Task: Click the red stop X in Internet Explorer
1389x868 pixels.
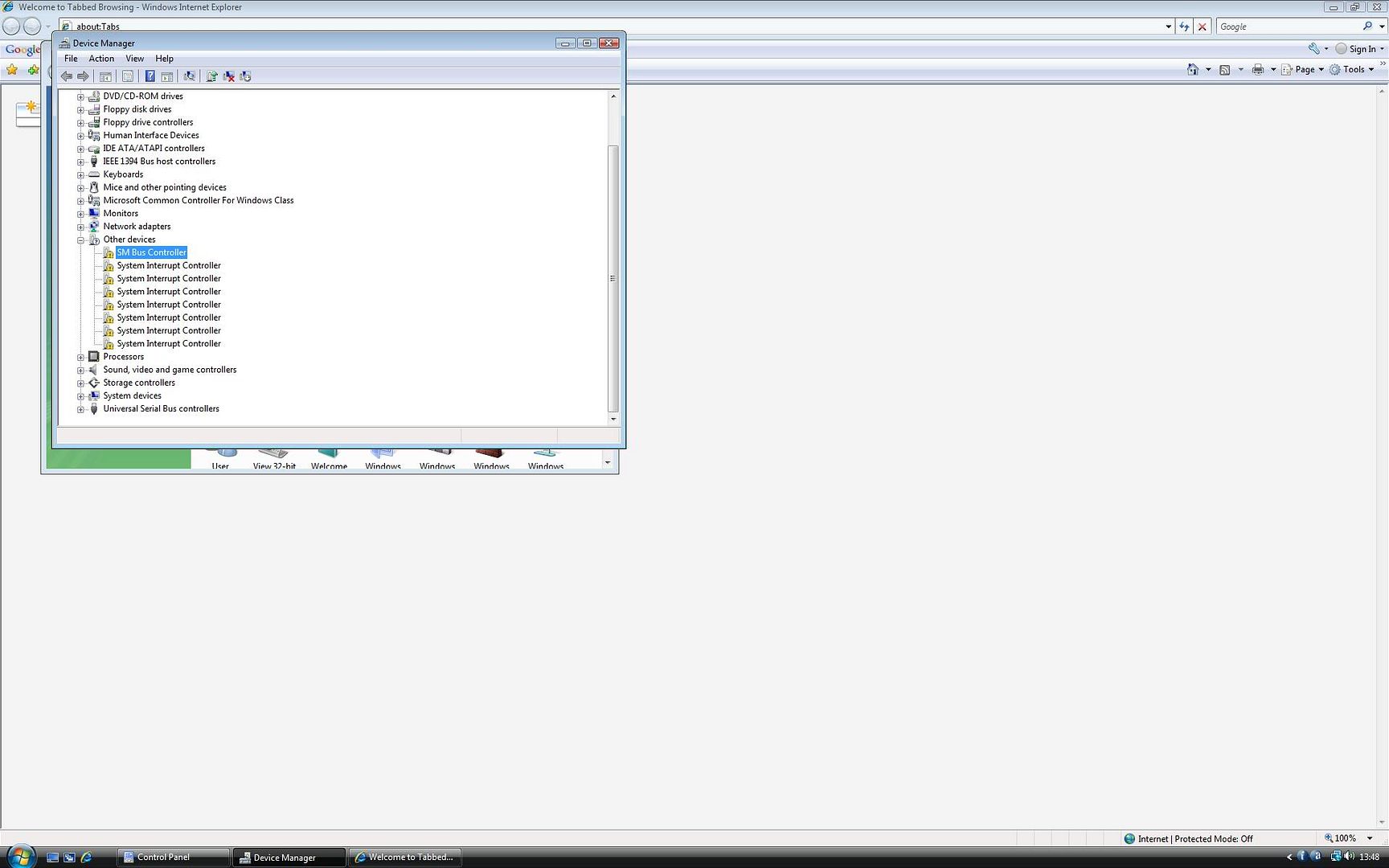Action: (x=1203, y=27)
